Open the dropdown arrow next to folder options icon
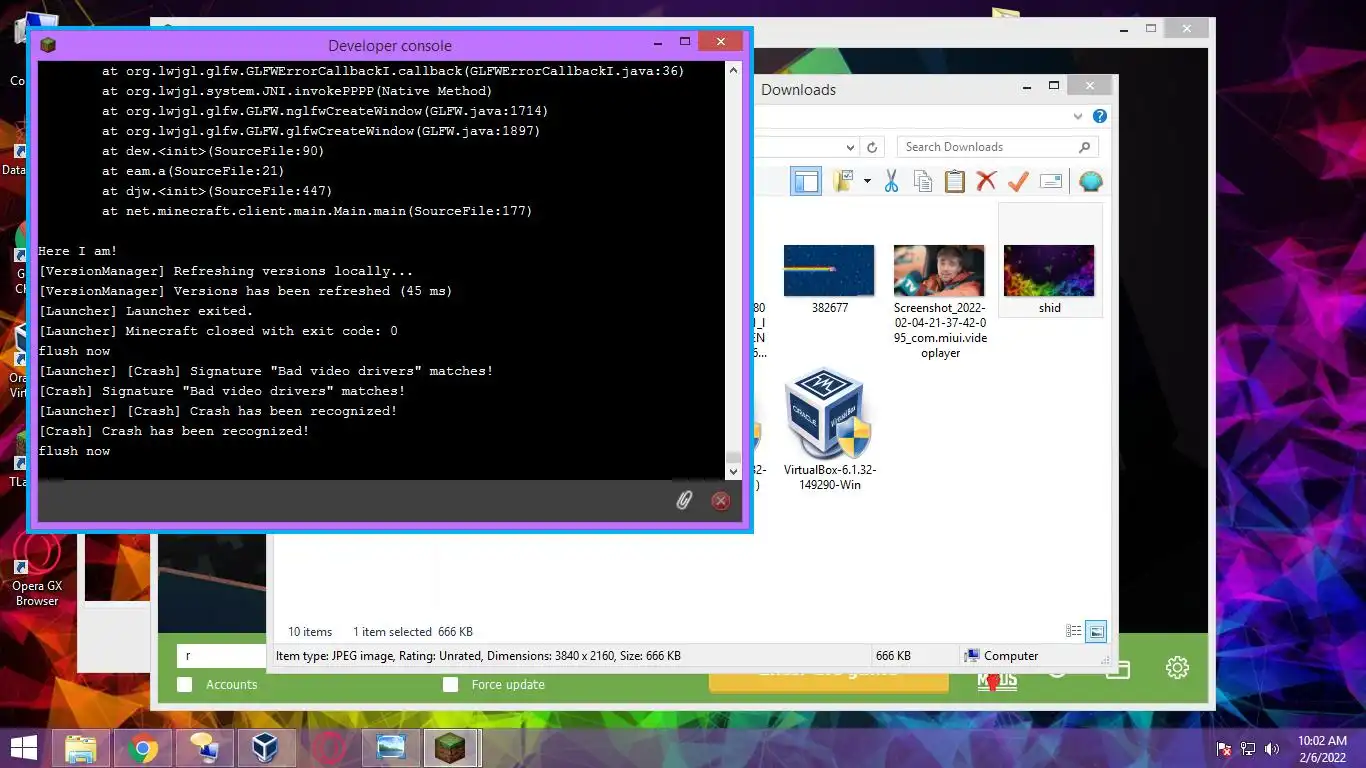1366x768 pixels. pos(867,181)
